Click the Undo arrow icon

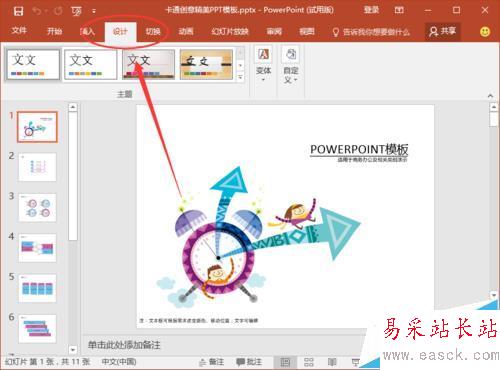[x=37, y=11]
